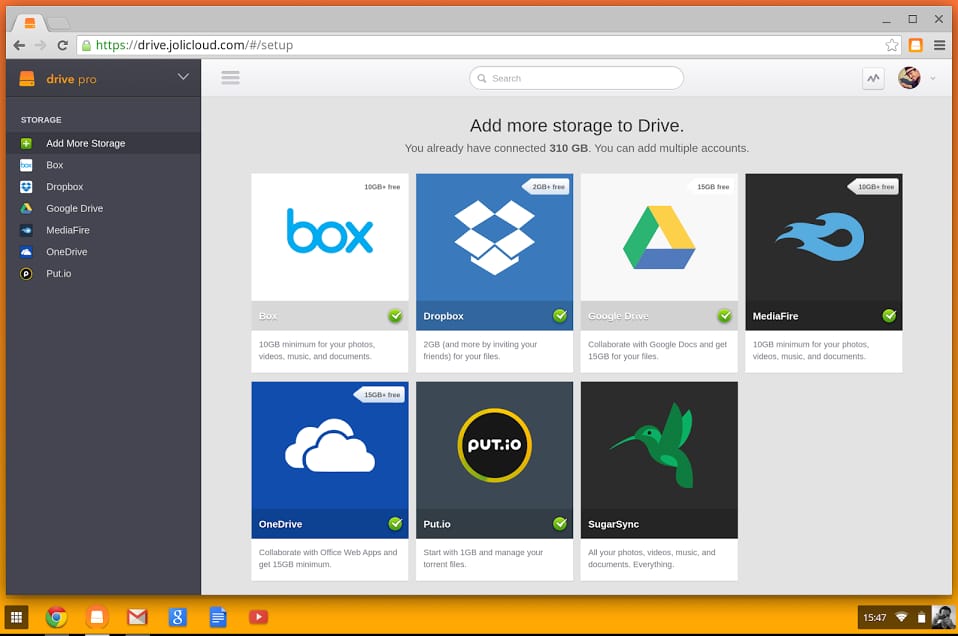Open a new browser tab
This screenshot has height=636, width=958.
point(59,24)
